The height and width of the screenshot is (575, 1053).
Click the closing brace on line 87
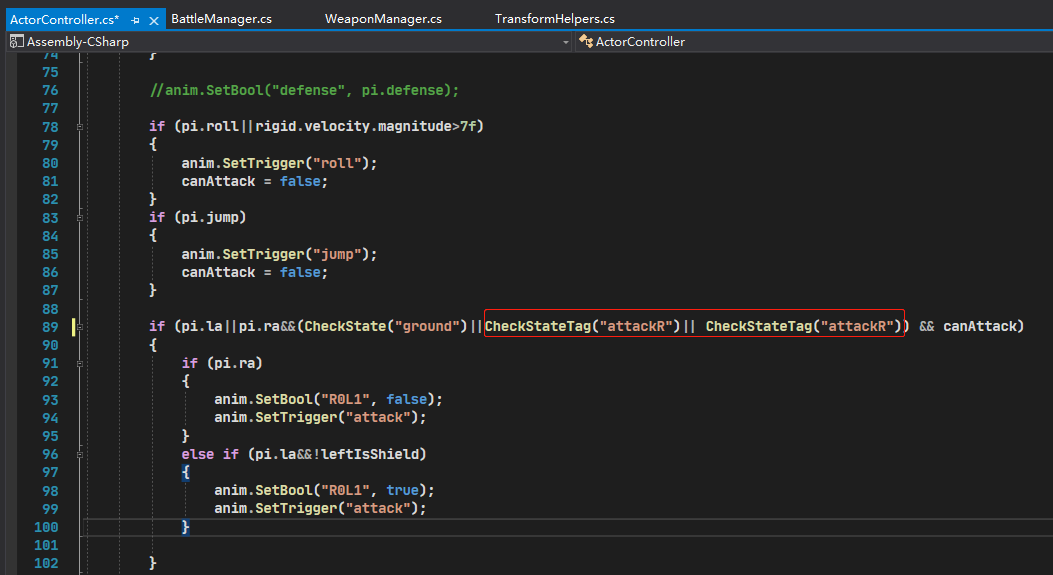pos(152,290)
